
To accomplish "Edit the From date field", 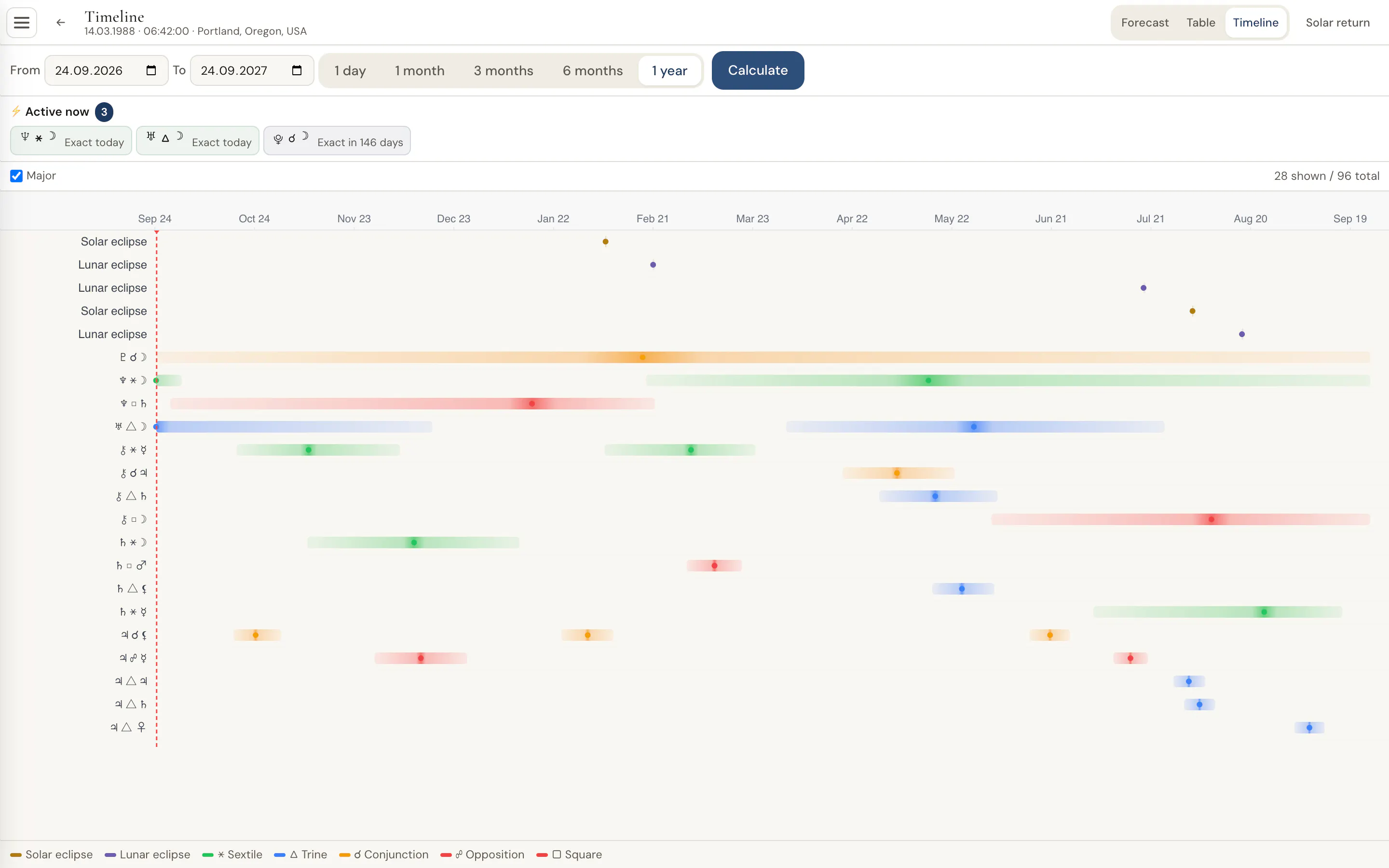I will pyautogui.click(x=106, y=70).
